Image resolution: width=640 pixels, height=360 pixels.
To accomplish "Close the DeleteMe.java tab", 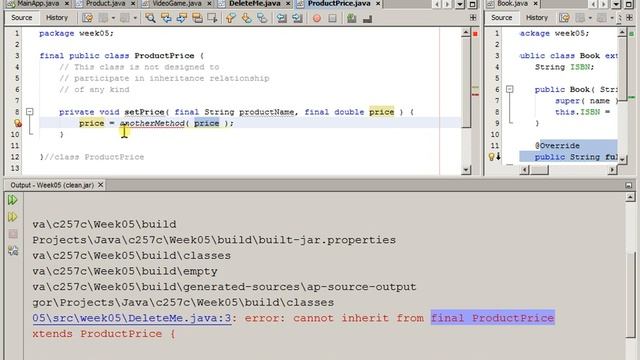I will point(288,4).
